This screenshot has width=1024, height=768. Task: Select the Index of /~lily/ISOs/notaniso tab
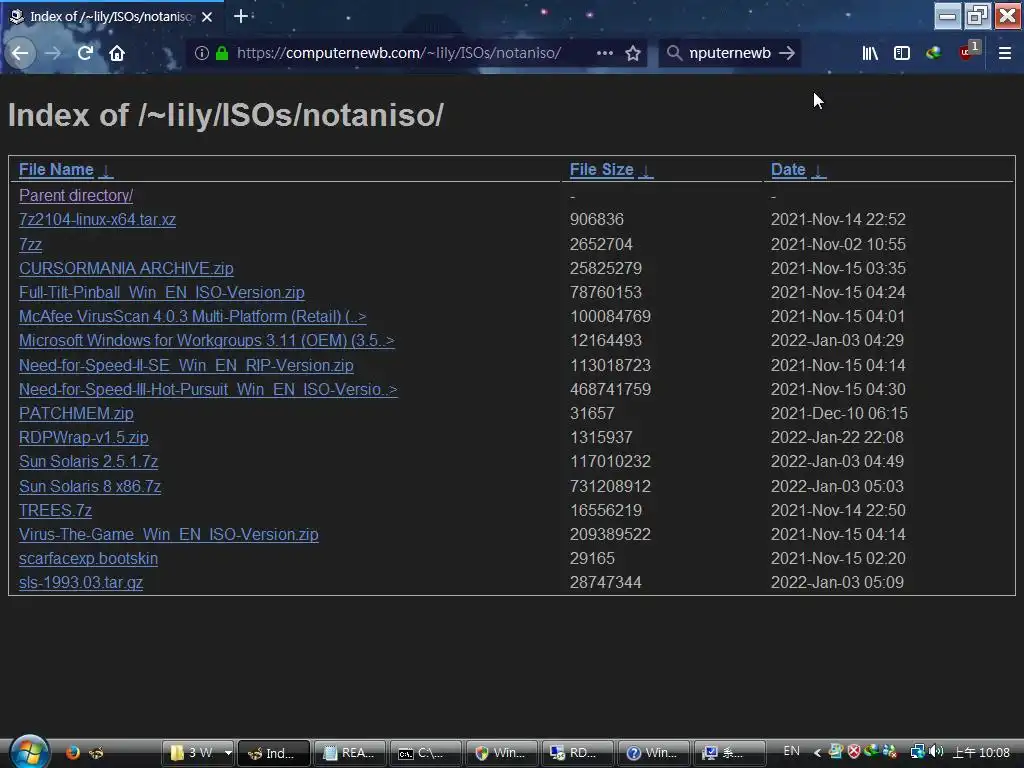point(112,17)
